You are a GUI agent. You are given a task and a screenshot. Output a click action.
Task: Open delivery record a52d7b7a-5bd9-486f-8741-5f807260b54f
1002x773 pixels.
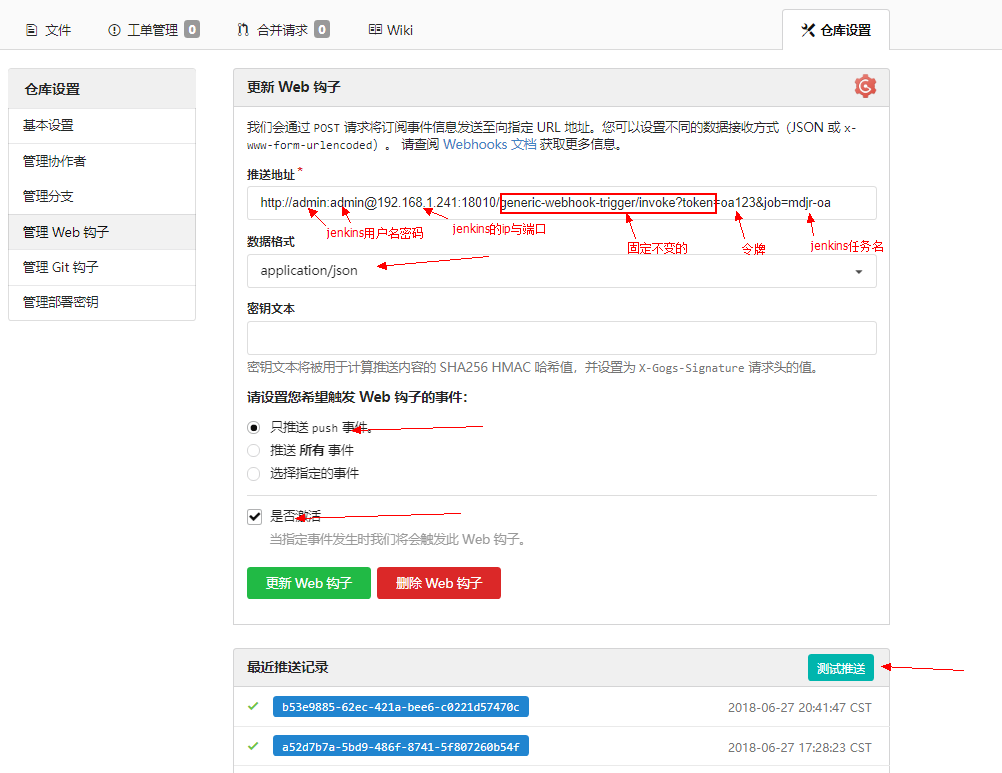[401, 746]
